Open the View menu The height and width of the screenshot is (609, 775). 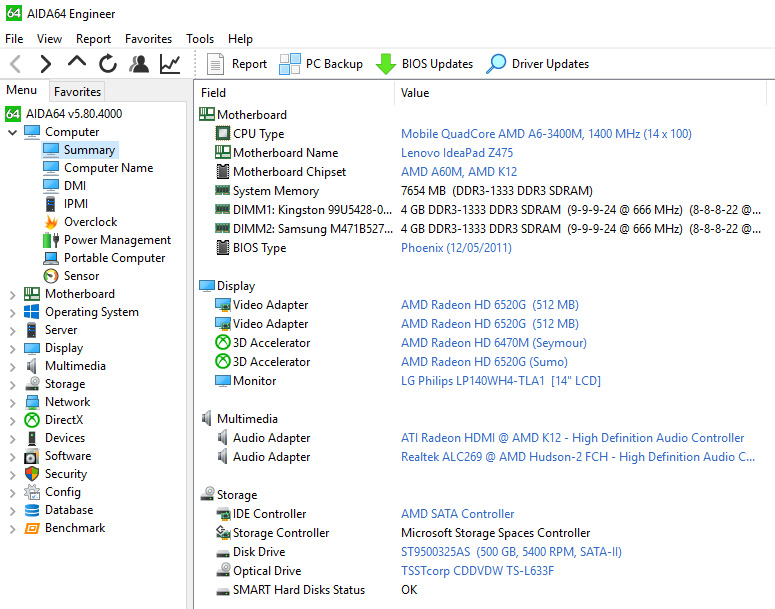(49, 39)
